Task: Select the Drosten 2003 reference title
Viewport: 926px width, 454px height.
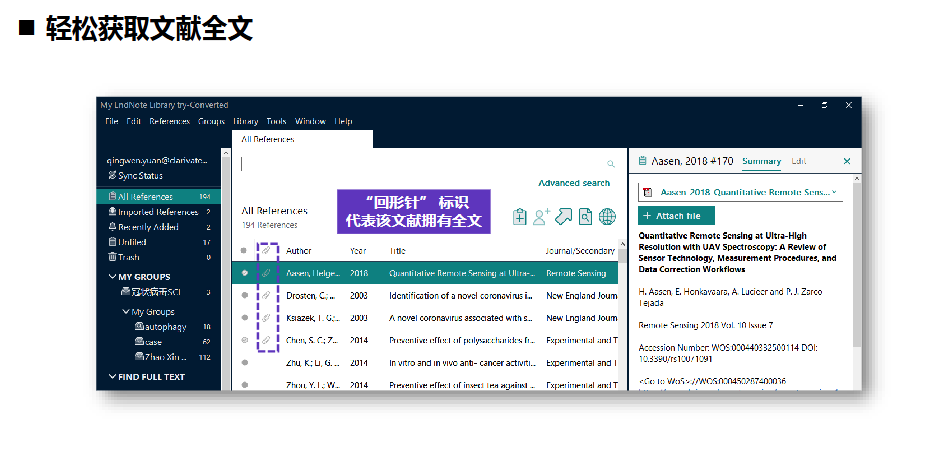Action: (461, 295)
